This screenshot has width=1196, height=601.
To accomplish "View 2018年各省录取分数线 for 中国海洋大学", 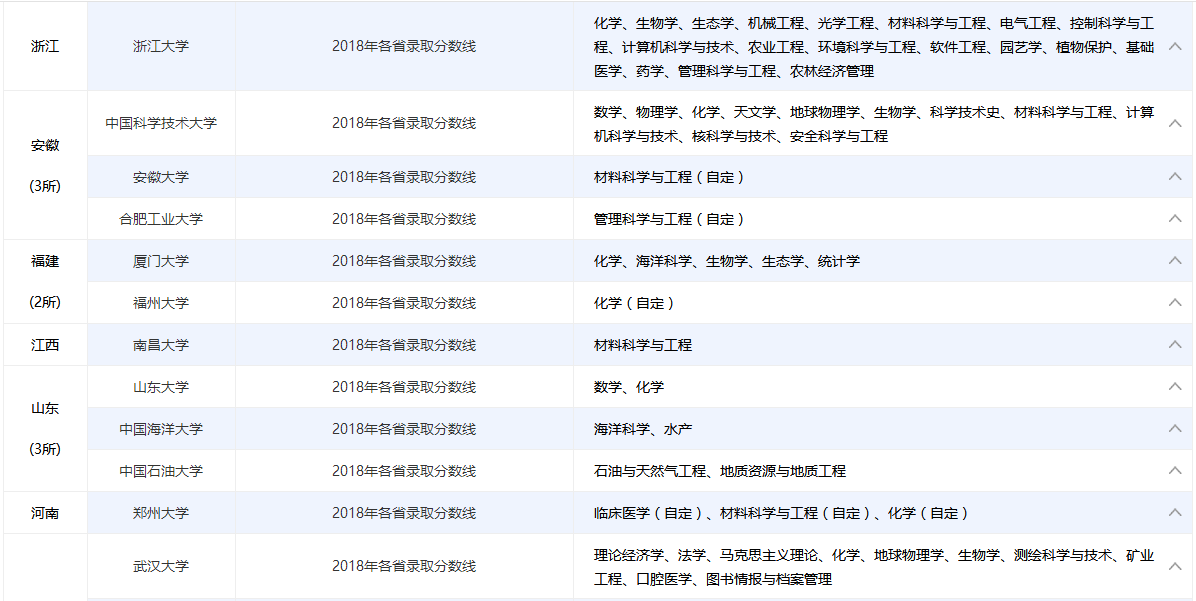I will pos(403,429).
